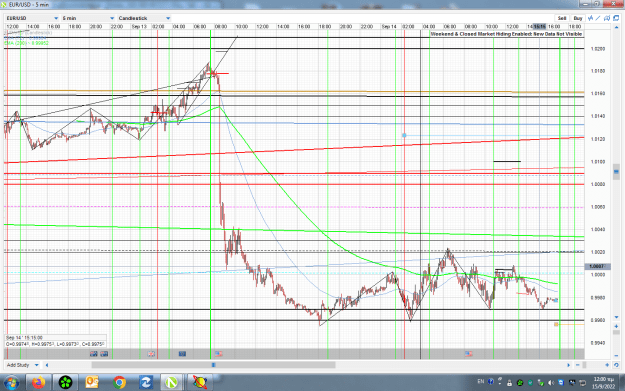Click the Sep 14 date label on time axis
This screenshot has height=391, width=625.
pos(389,27)
